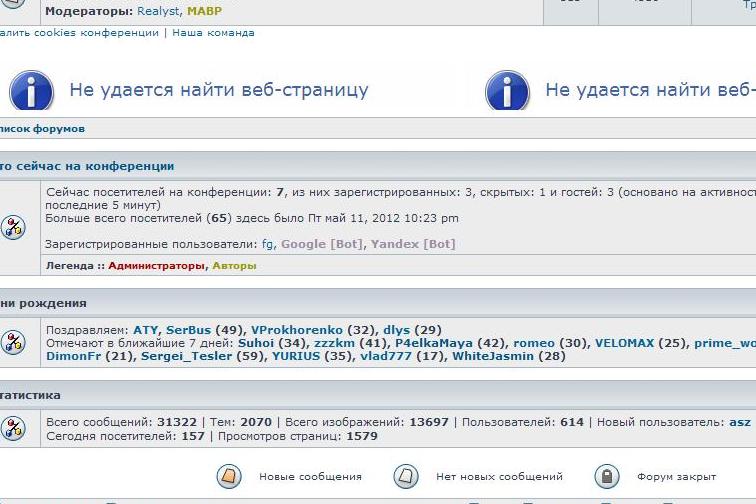756x504 pixels.
Task: Open the Наша команда team page
Action: tap(213, 33)
